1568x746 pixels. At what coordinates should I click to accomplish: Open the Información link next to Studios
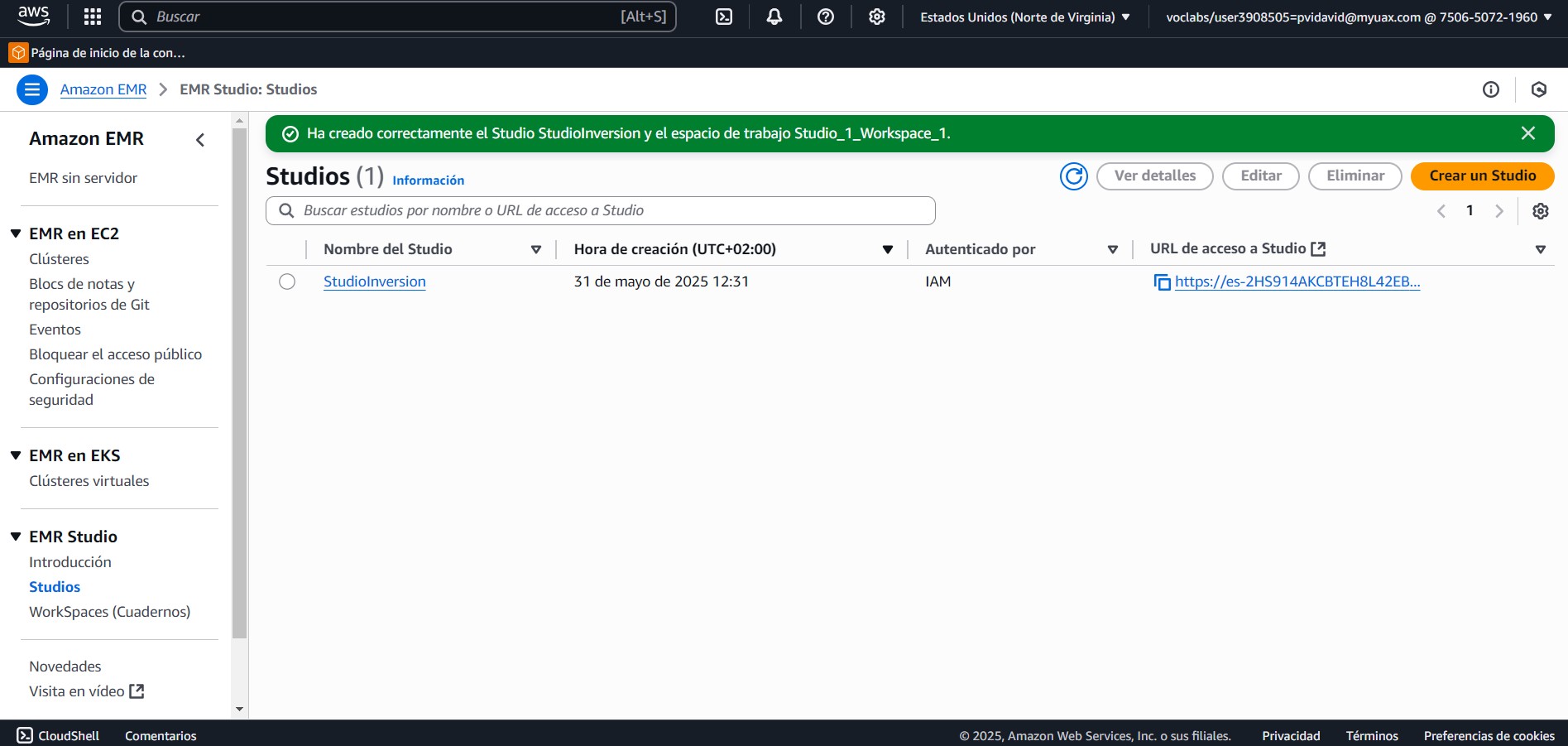[x=428, y=180]
